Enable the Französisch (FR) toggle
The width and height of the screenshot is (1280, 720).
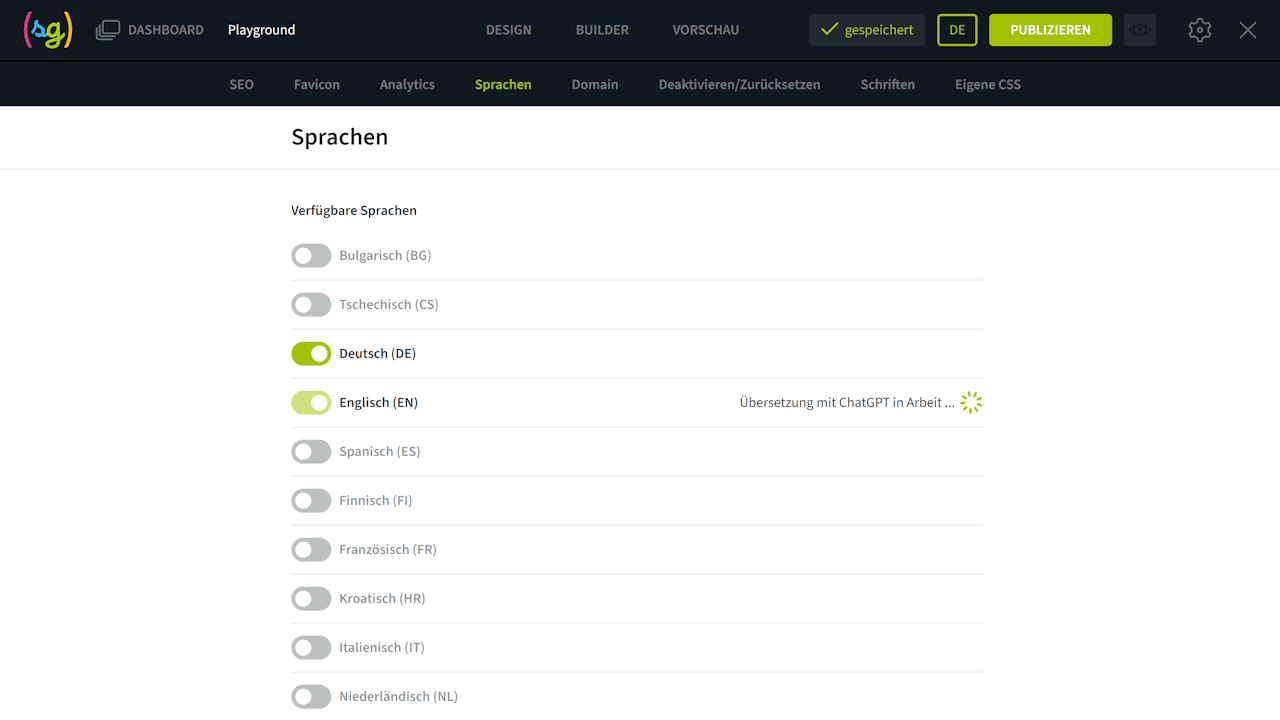coord(311,549)
